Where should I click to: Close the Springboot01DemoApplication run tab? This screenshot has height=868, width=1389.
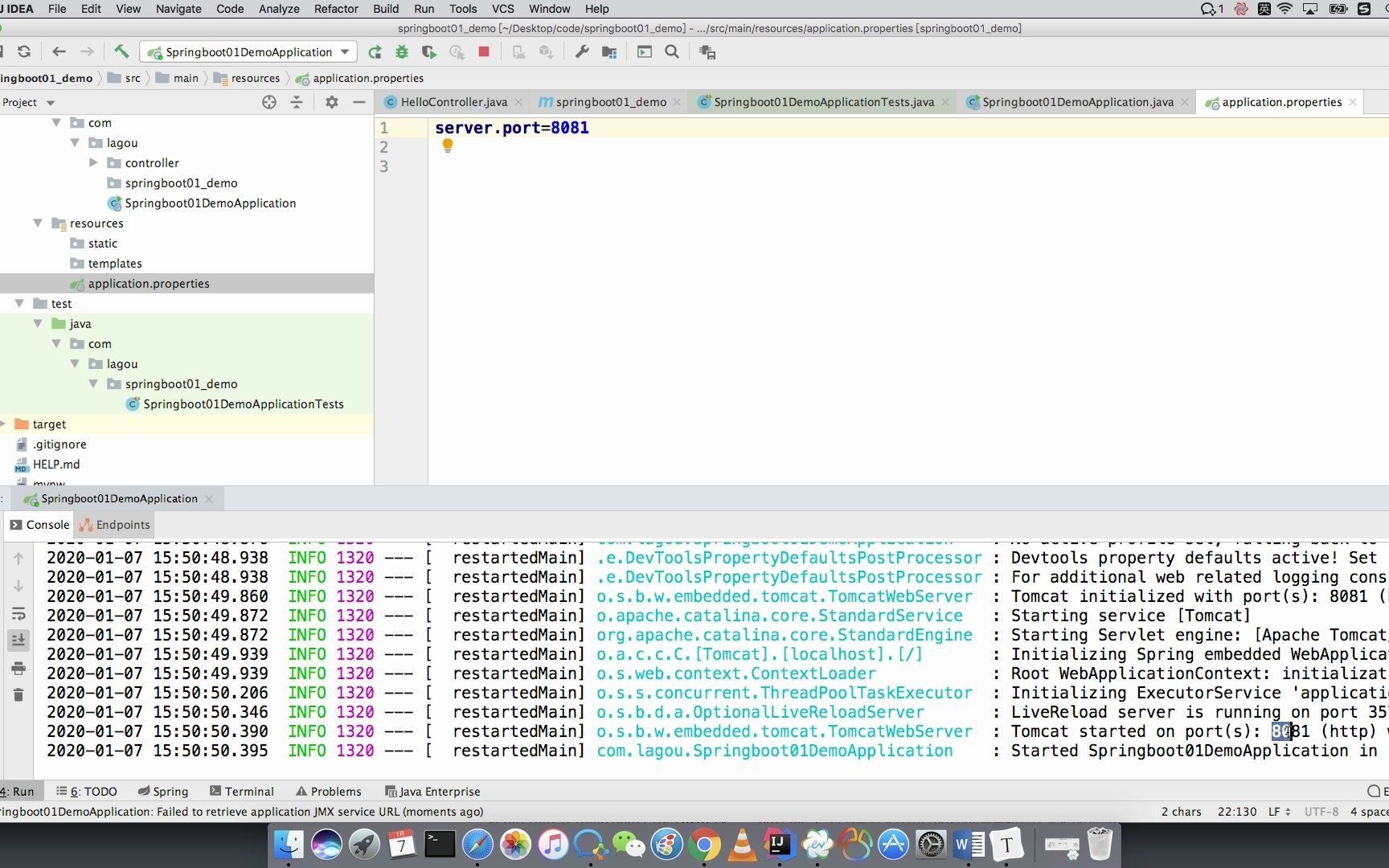(x=209, y=499)
